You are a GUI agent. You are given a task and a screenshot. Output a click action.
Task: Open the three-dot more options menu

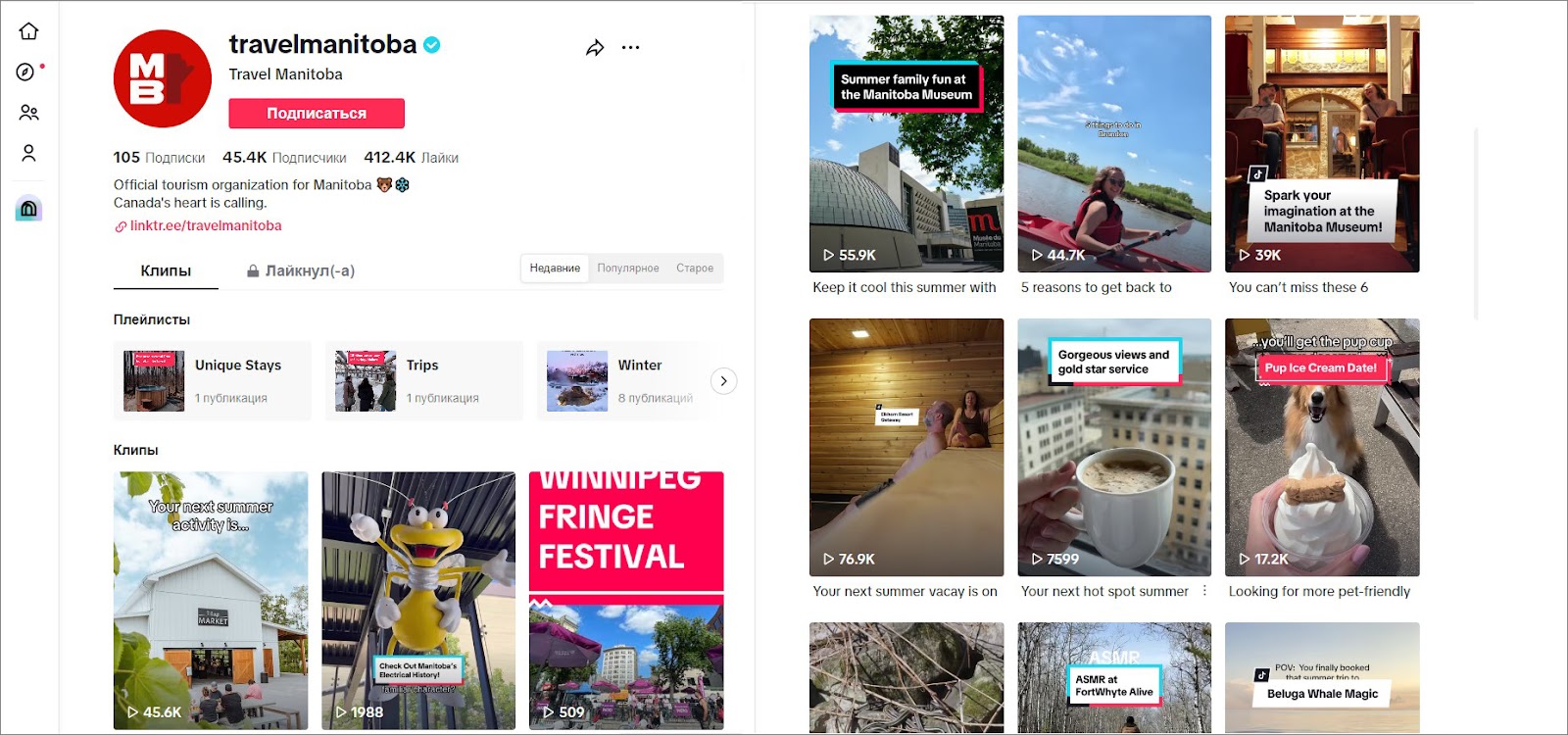[x=630, y=47]
